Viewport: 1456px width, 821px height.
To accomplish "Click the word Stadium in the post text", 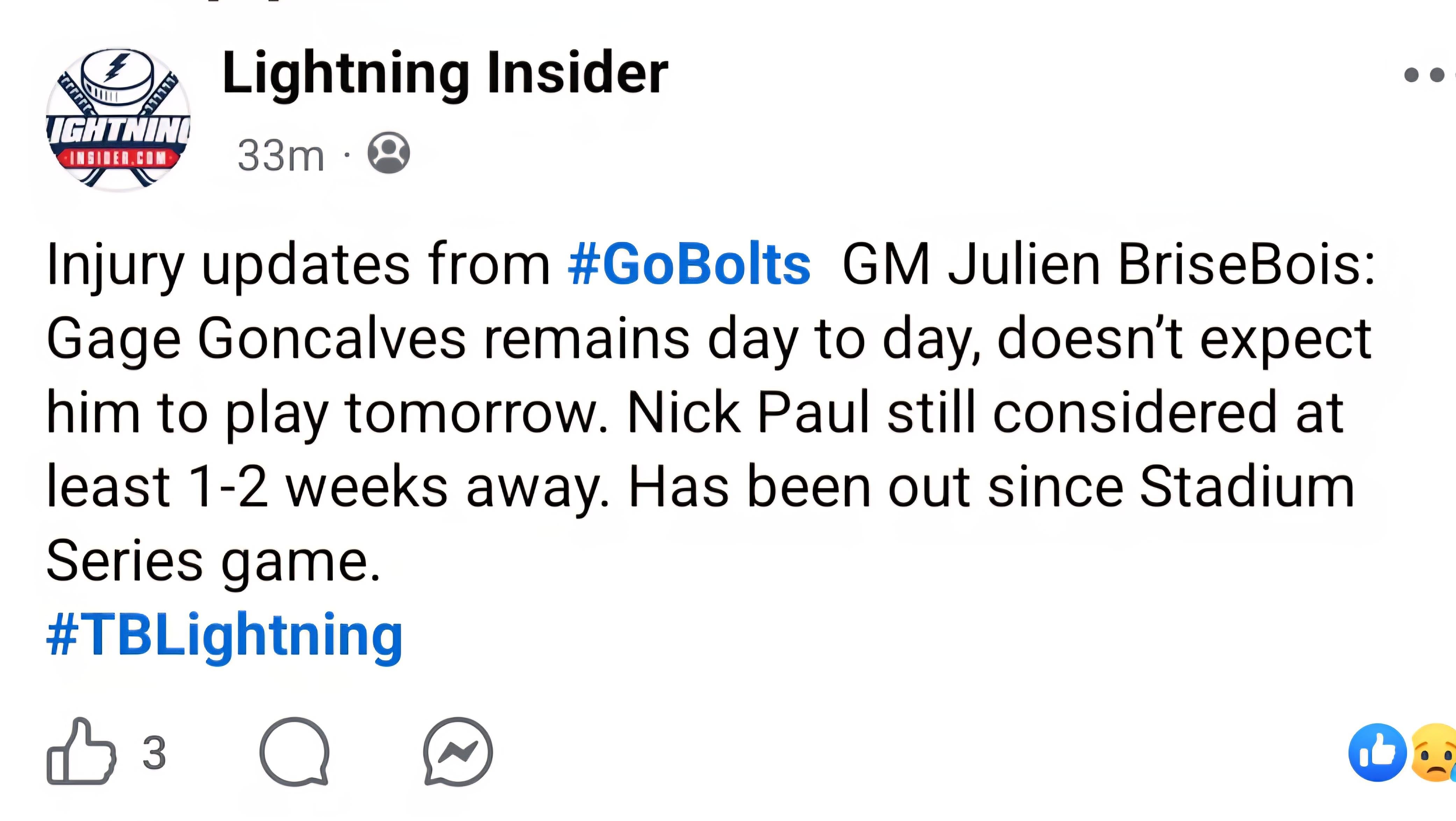I will coord(1247,486).
